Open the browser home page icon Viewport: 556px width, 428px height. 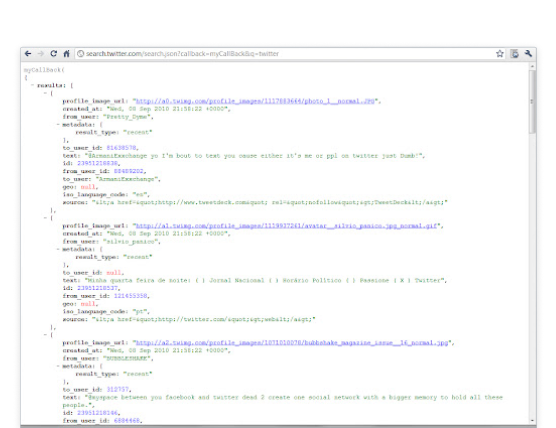[x=66, y=54]
